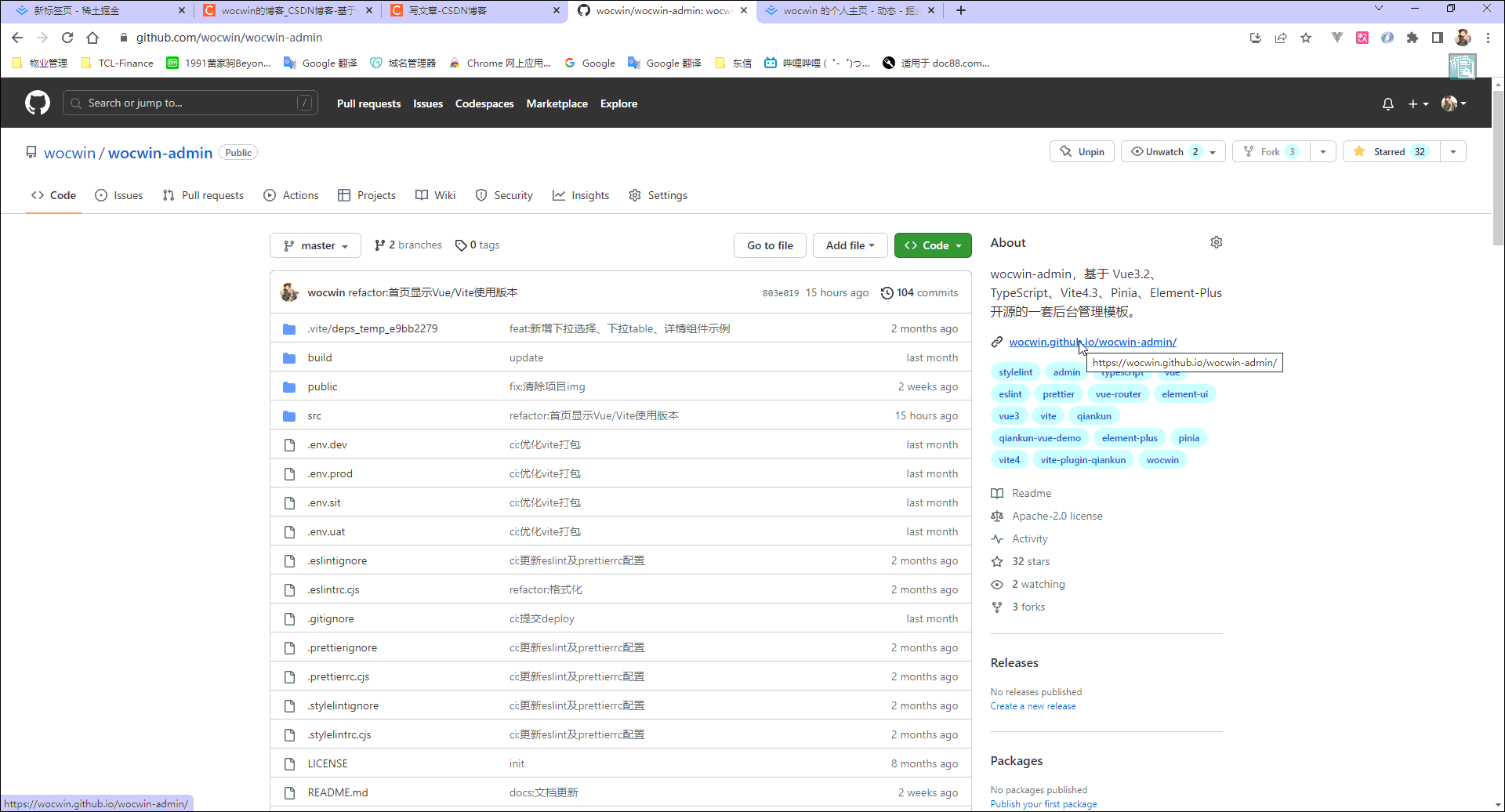View the 2 branches link

click(408, 245)
